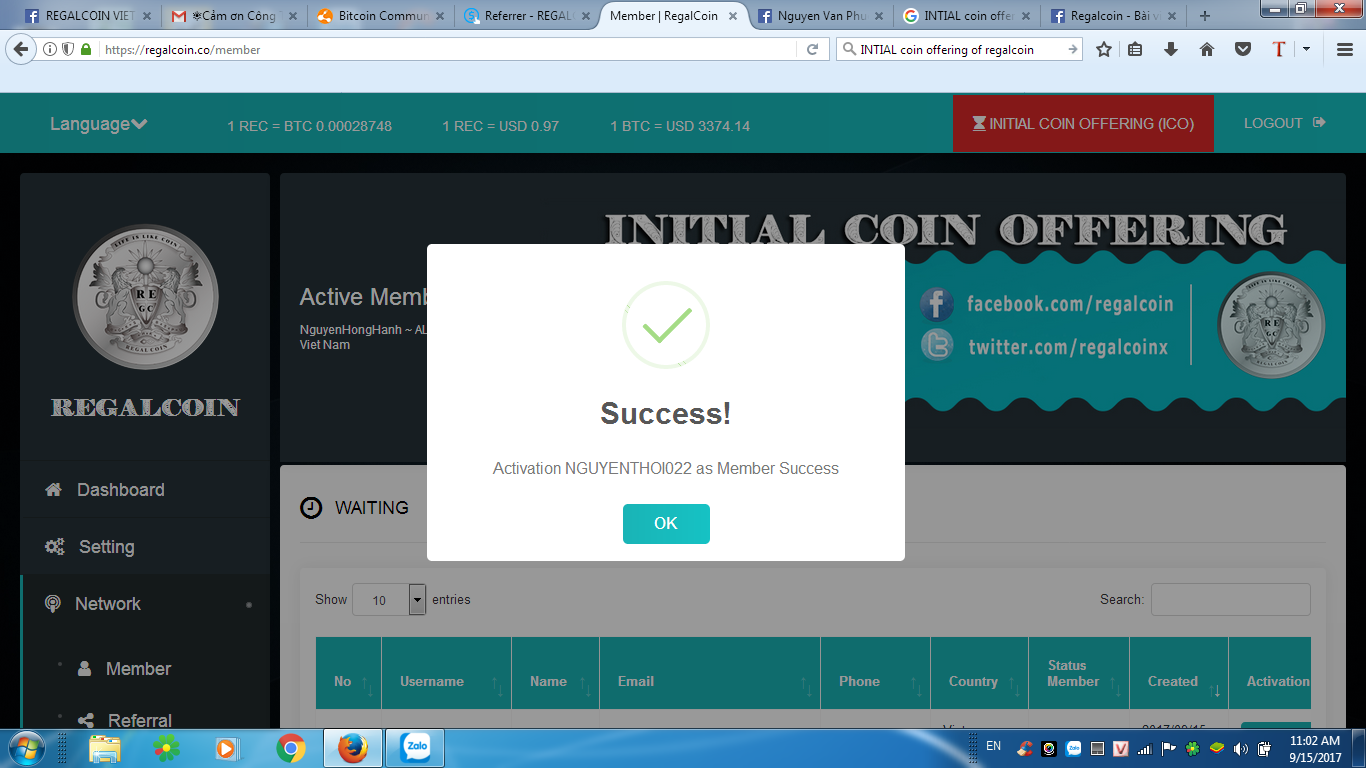Image resolution: width=1366 pixels, height=768 pixels.
Task: Go back with the browser back arrow
Action: [x=20, y=49]
